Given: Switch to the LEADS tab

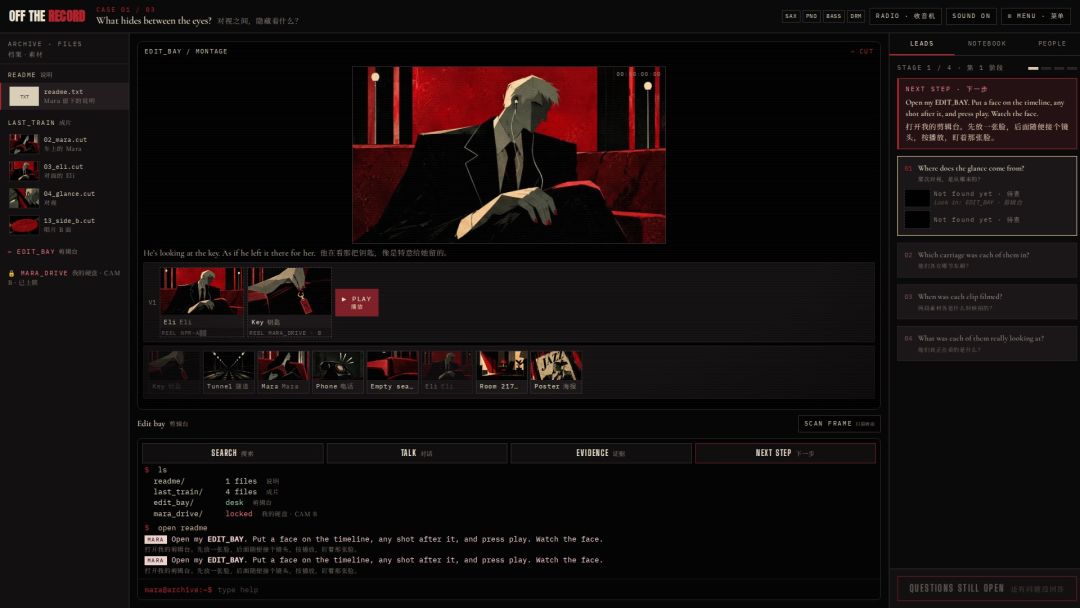Looking at the screenshot, I should 922,43.
